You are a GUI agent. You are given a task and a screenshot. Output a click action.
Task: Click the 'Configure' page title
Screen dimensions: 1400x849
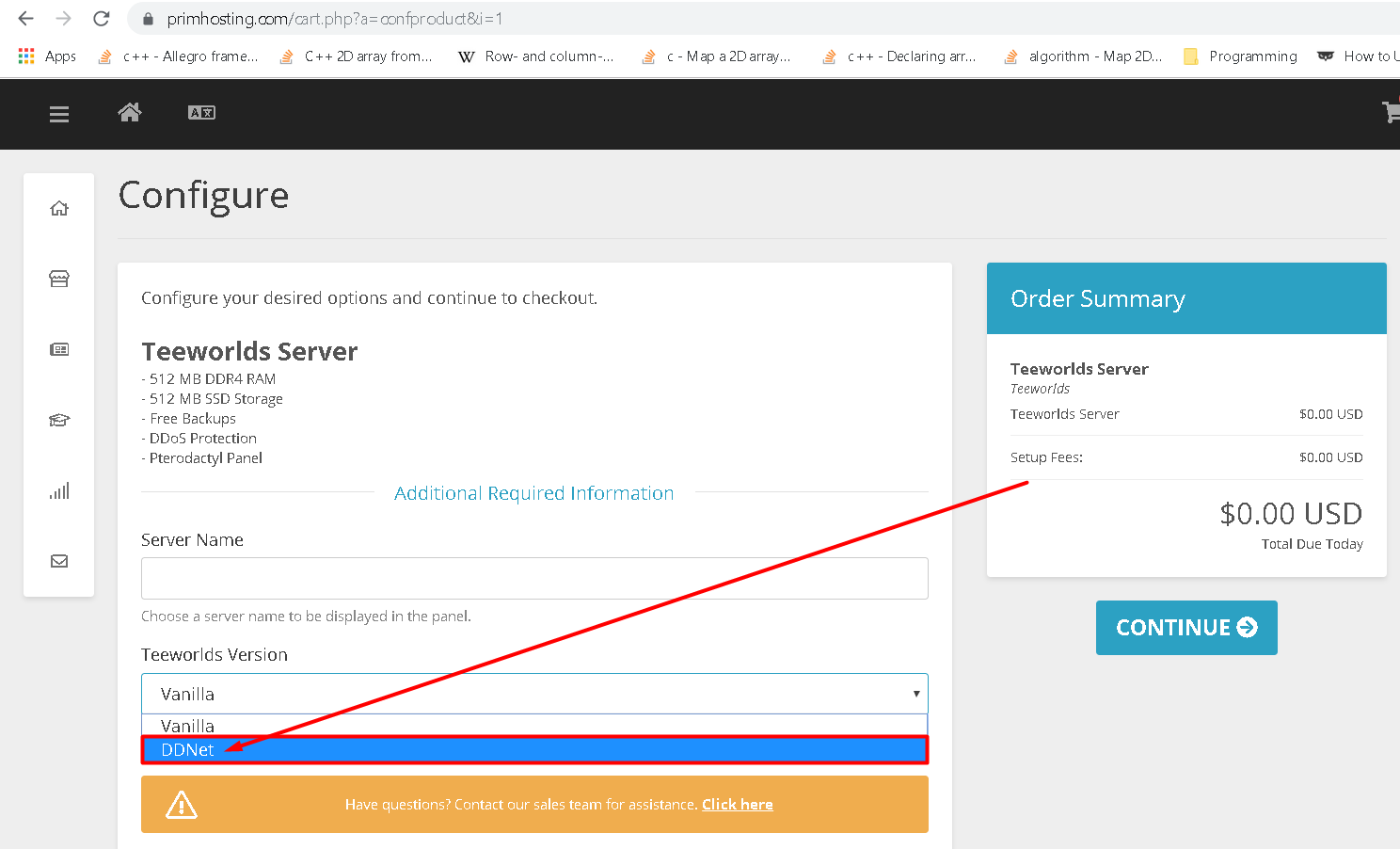(x=203, y=195)
